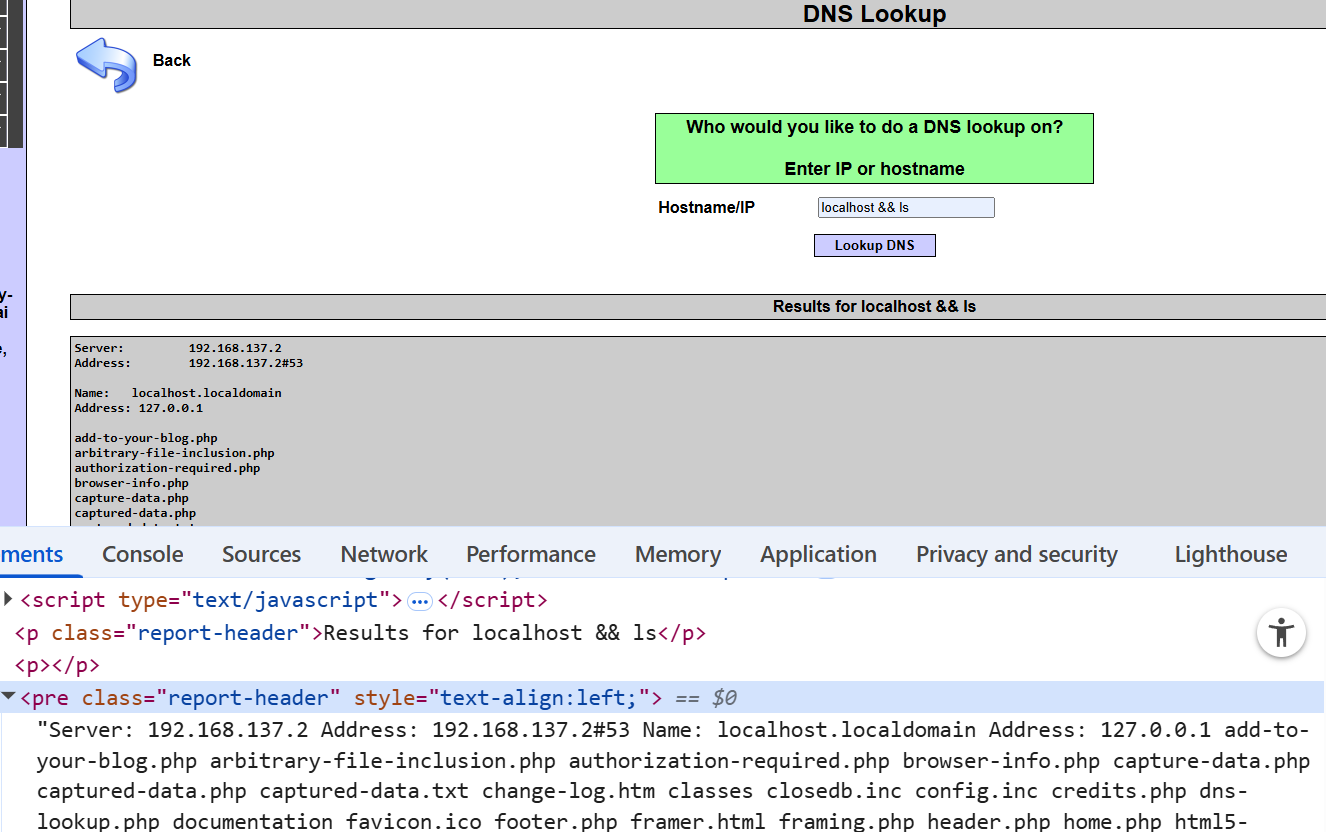Switch to the Console tab

143,554
